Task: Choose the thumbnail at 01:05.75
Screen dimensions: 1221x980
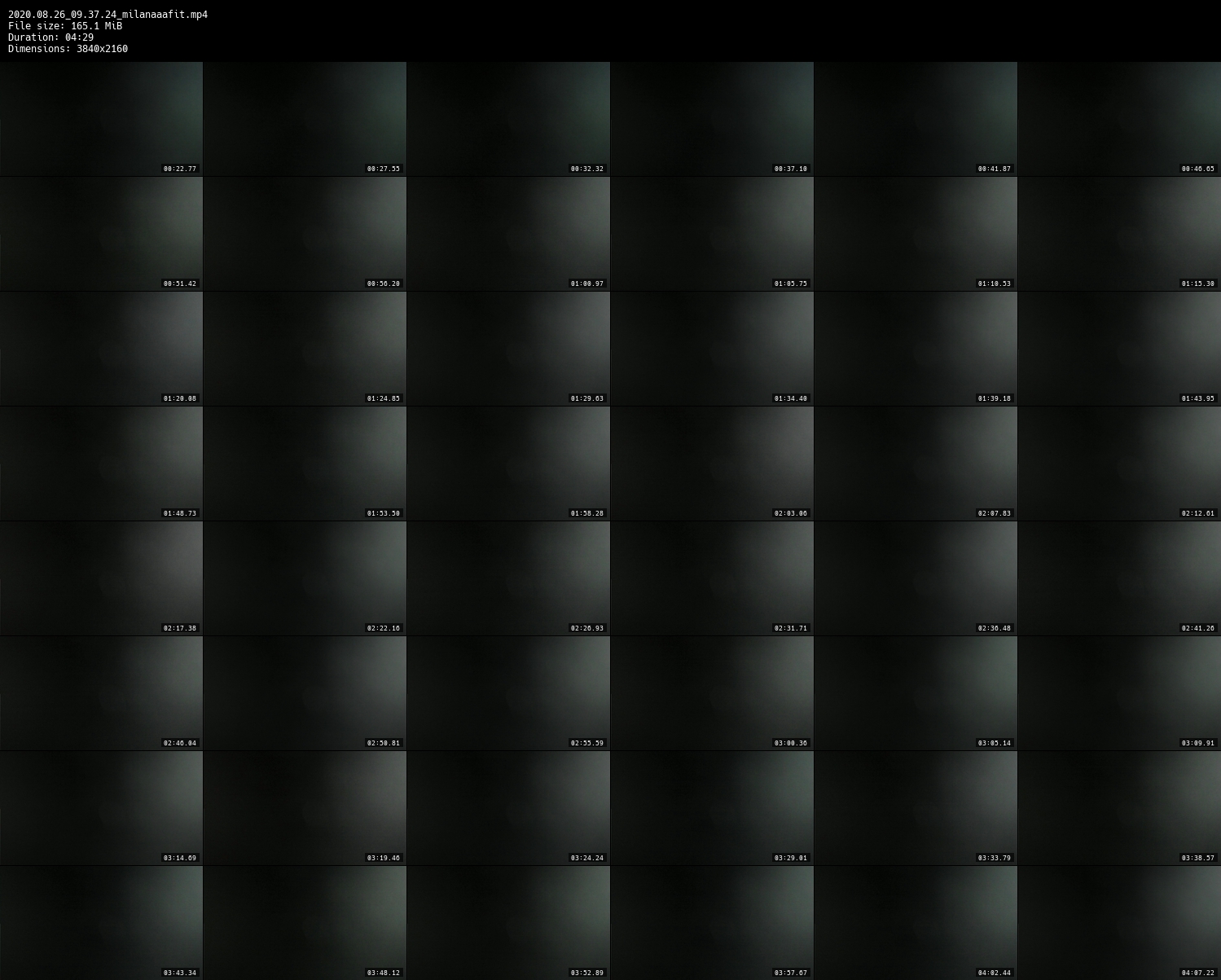Action: click(x=712, y=234)
